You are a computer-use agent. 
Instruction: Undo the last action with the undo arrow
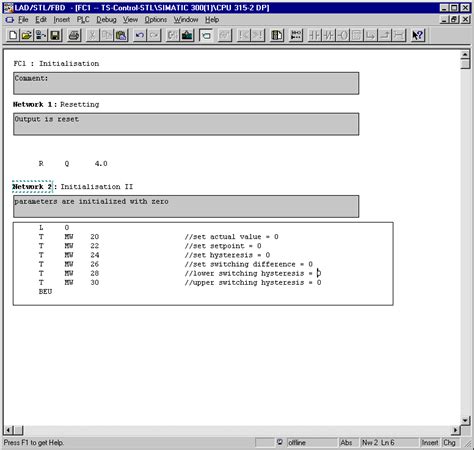[x=140, y=35]
